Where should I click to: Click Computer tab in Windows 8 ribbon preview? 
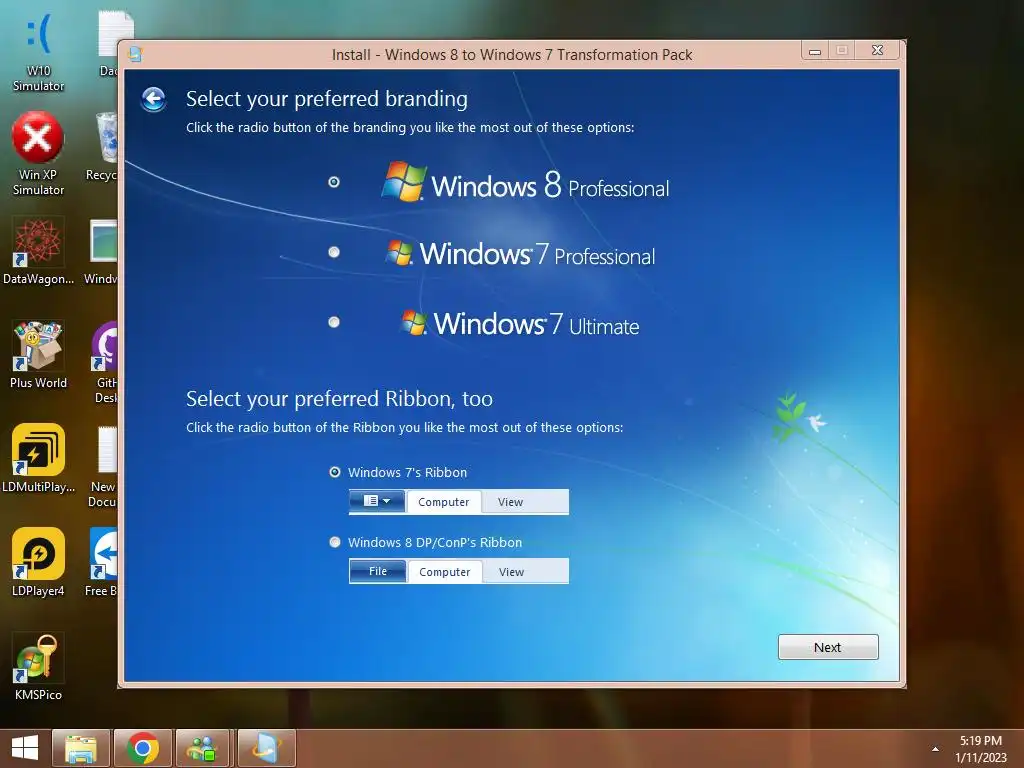(445, 571)
